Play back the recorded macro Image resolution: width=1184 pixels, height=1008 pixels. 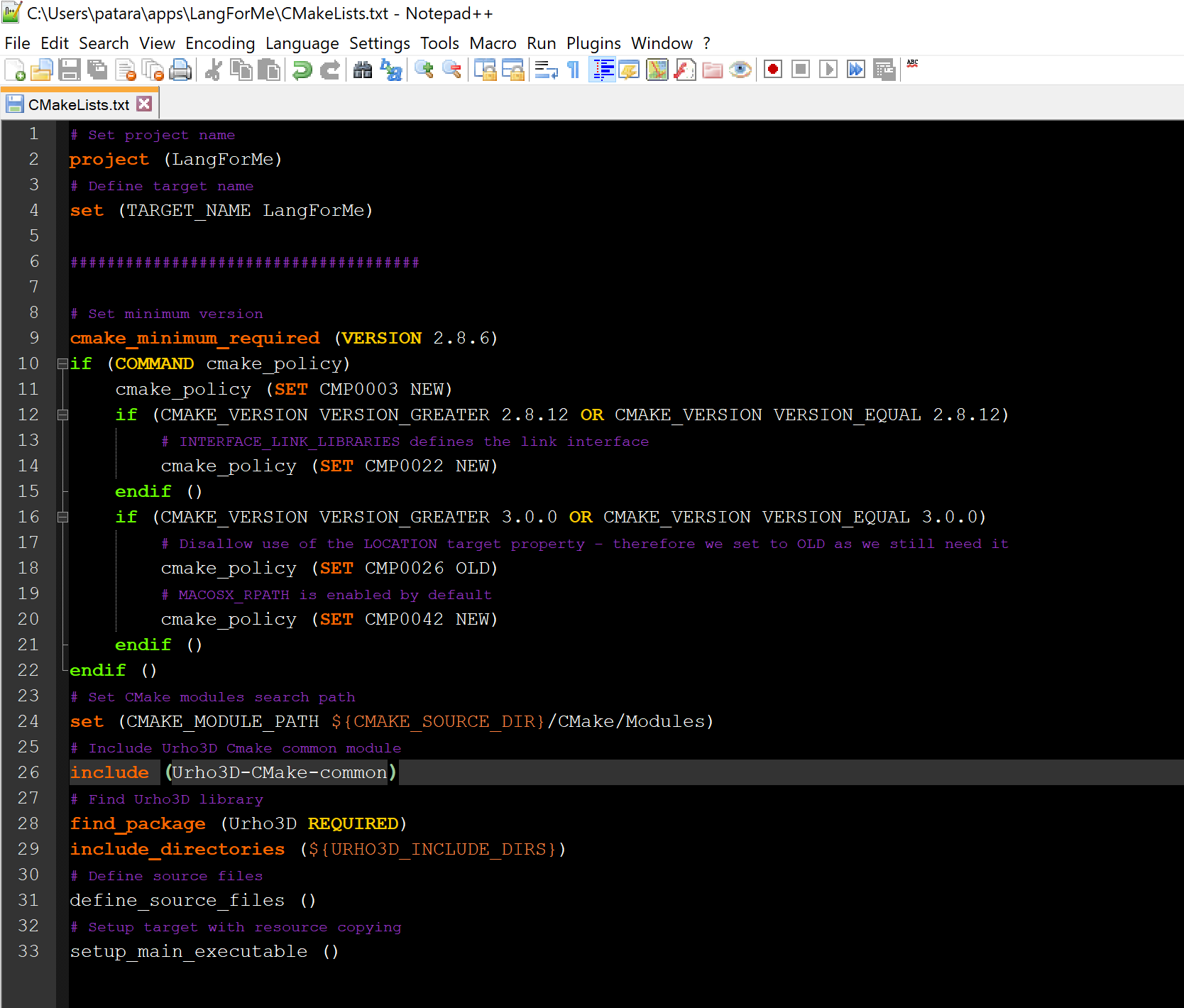(828, 70)
